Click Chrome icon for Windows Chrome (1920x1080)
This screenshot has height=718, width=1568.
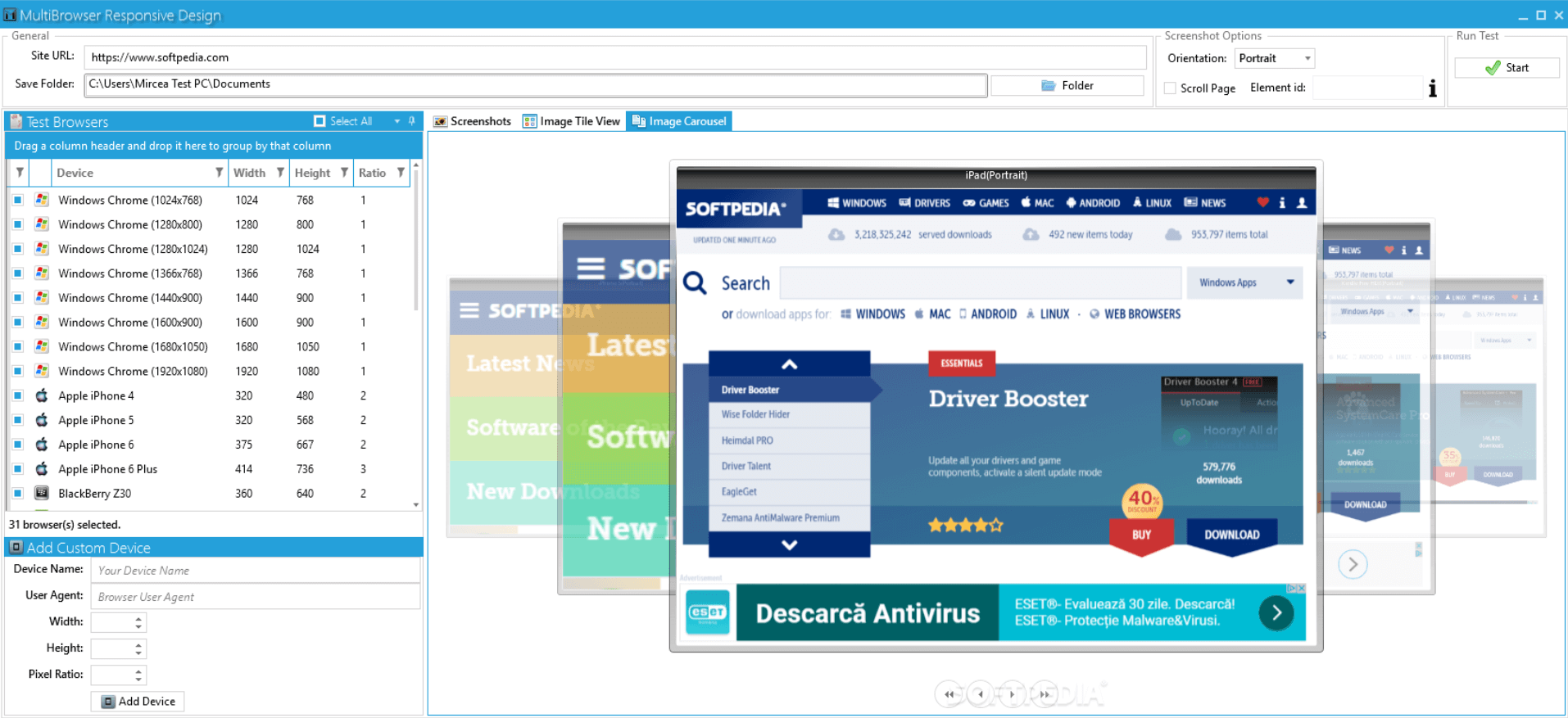click(x=42, y=371)
